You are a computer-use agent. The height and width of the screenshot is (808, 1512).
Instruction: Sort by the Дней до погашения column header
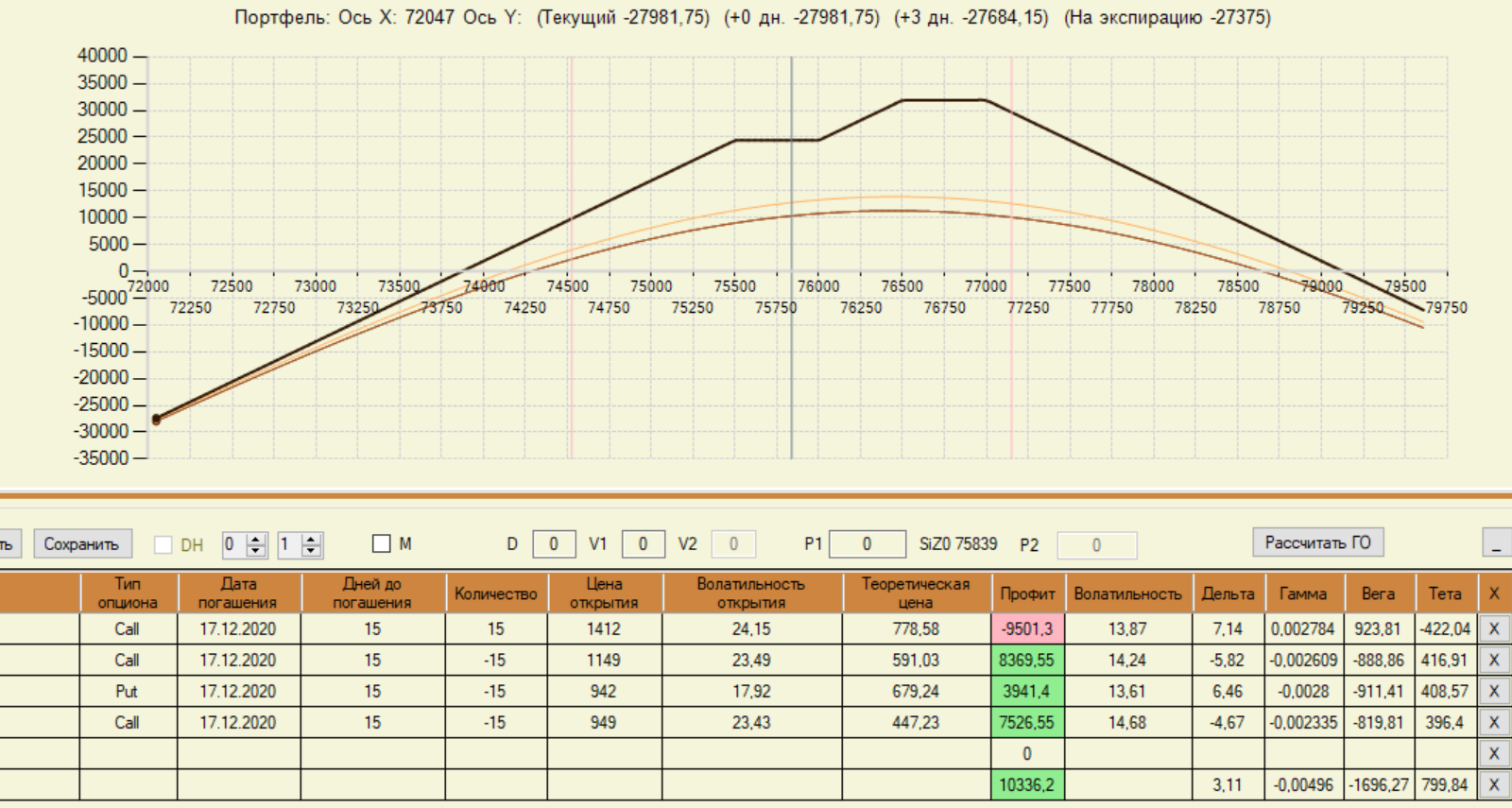point(372,593)
